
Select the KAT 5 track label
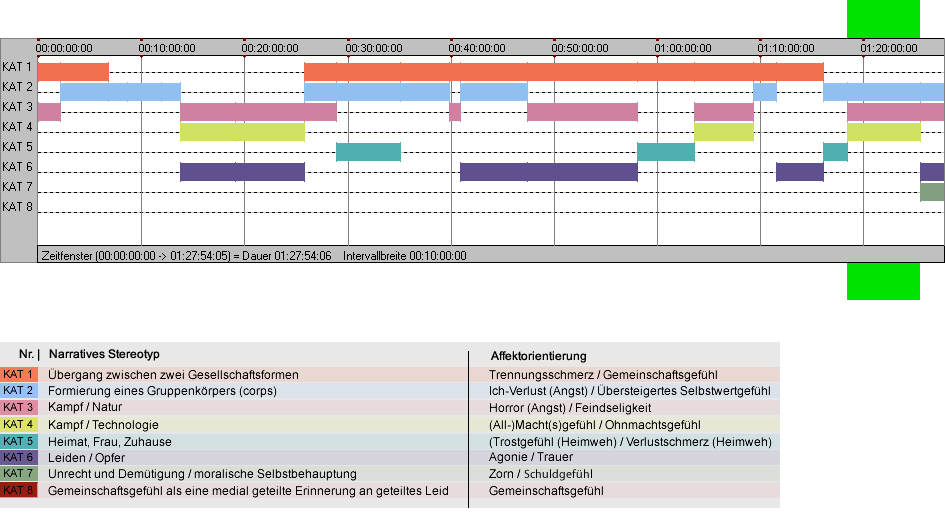(17, 147)
